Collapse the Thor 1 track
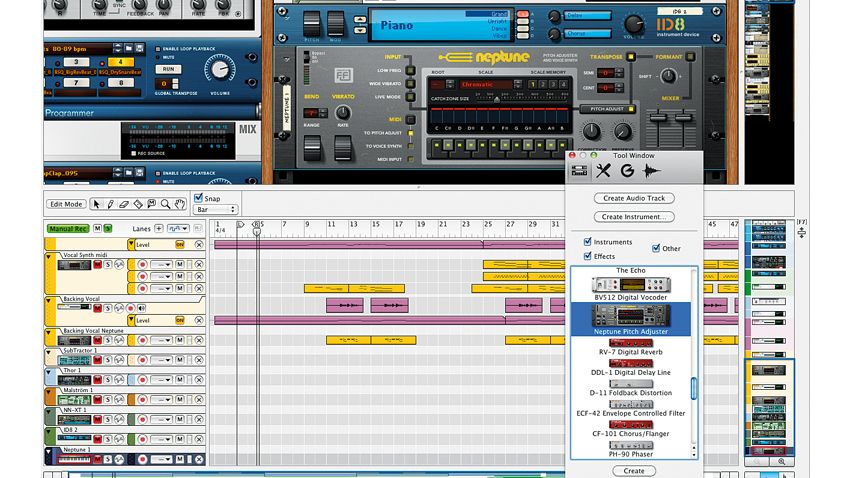Image resolution: width=850 pixels, height=478 pixels. [49, 372]
